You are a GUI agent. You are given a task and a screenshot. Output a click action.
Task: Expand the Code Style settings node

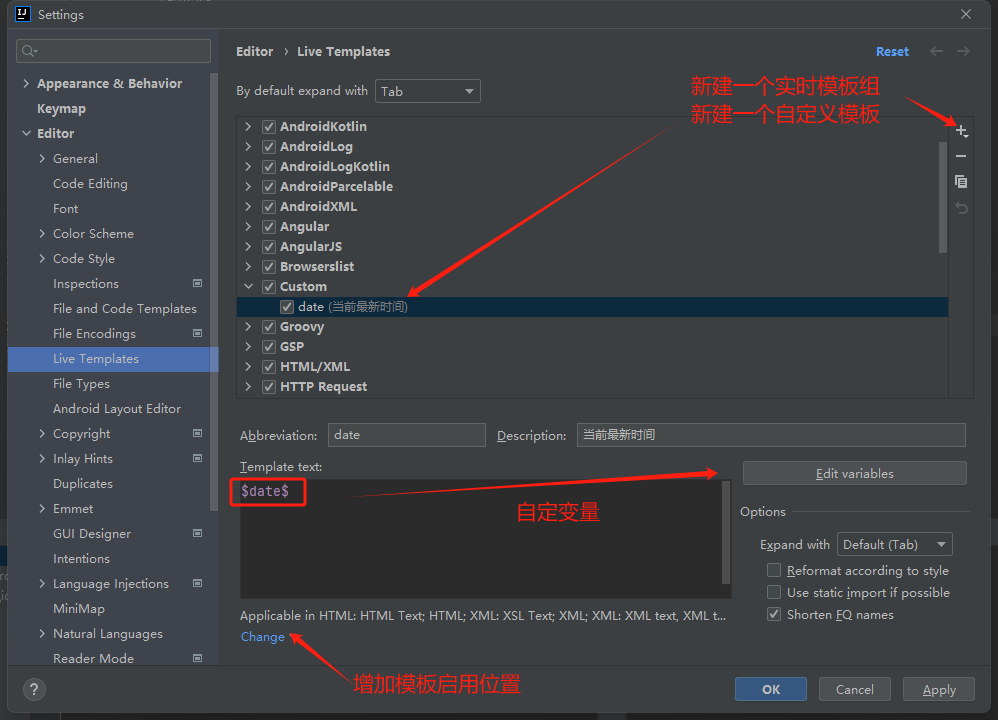(42, 258)
